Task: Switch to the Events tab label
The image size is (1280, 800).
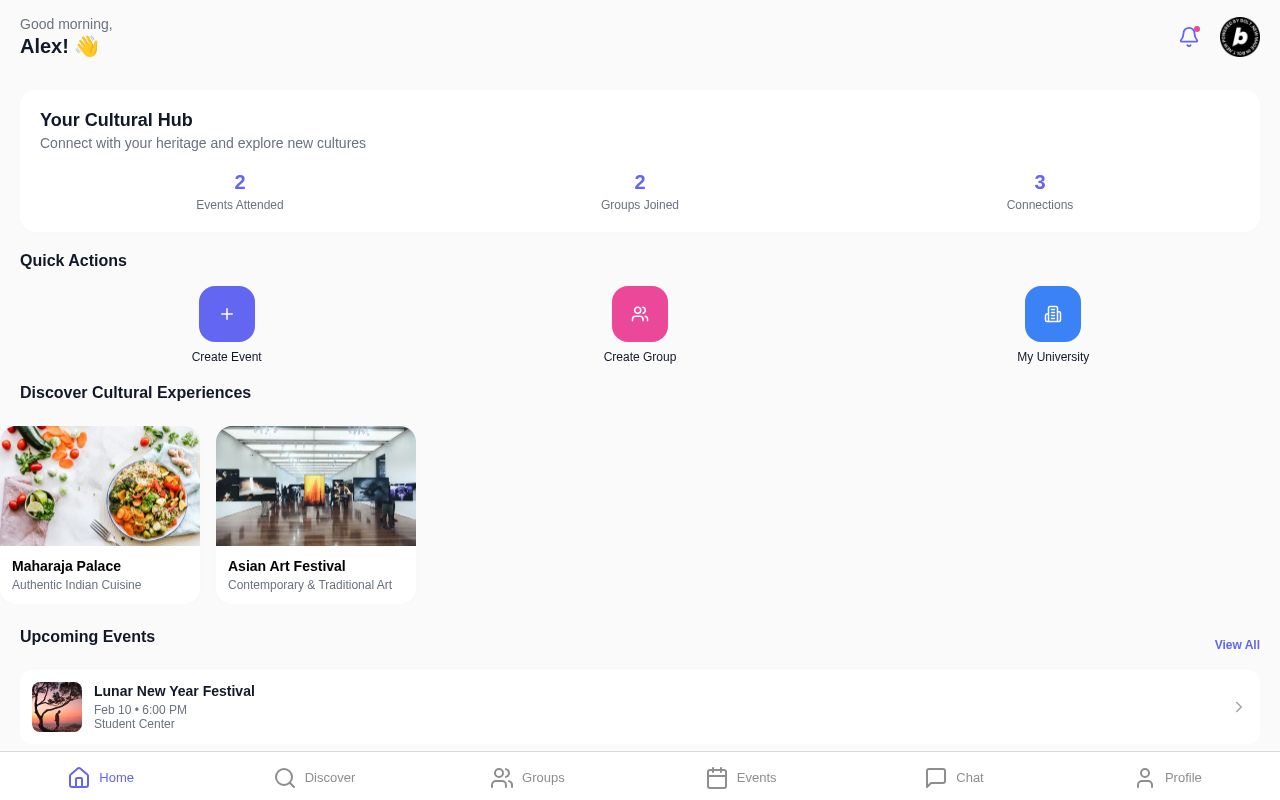Action: [x=756, y=777]
